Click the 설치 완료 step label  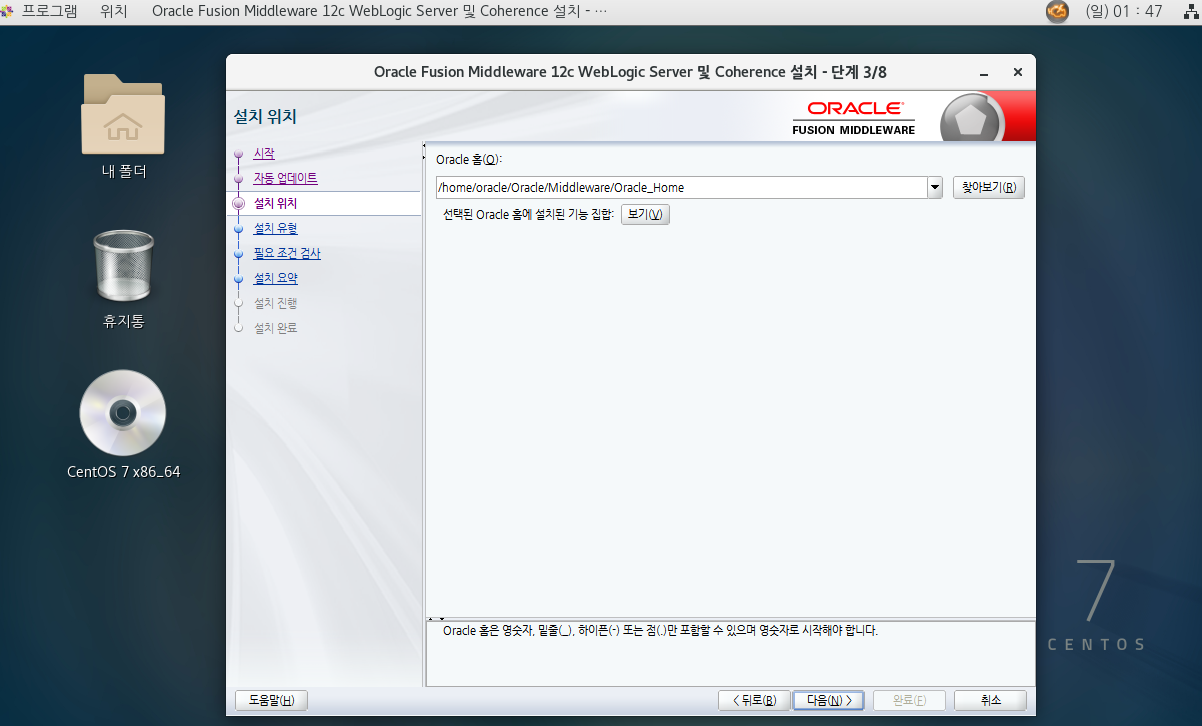point(275,328)
